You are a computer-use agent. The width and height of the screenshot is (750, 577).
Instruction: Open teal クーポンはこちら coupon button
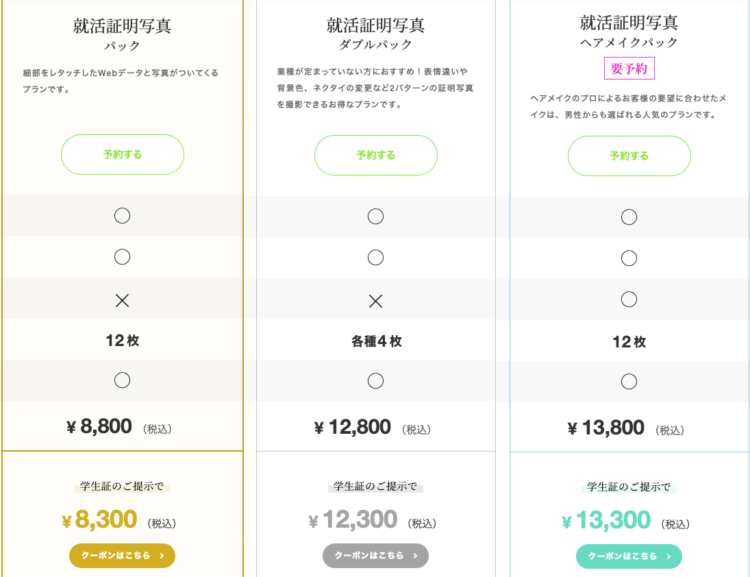point(629,556)
